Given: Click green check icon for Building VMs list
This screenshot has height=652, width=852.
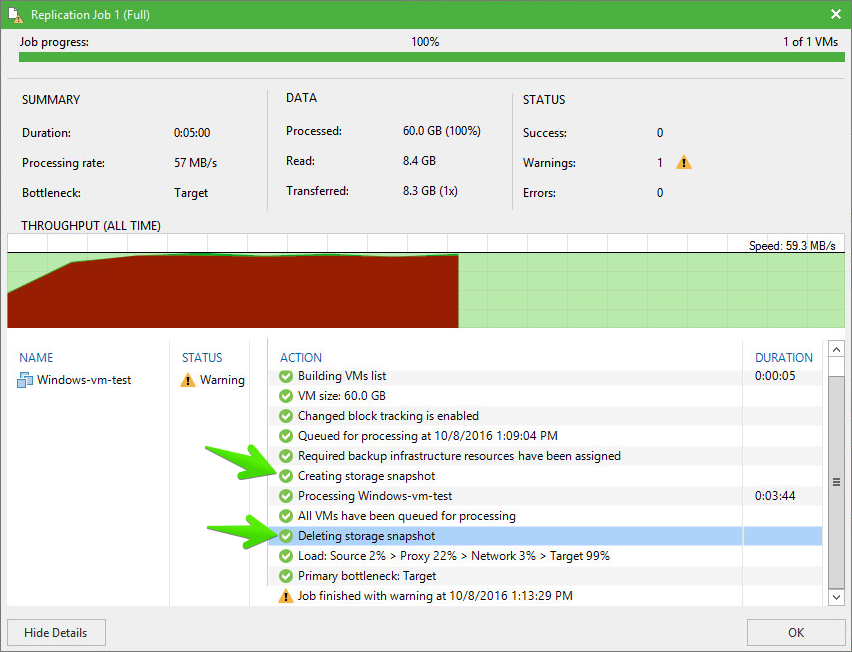Looking at the screenshot, I should tap(286, 376).
